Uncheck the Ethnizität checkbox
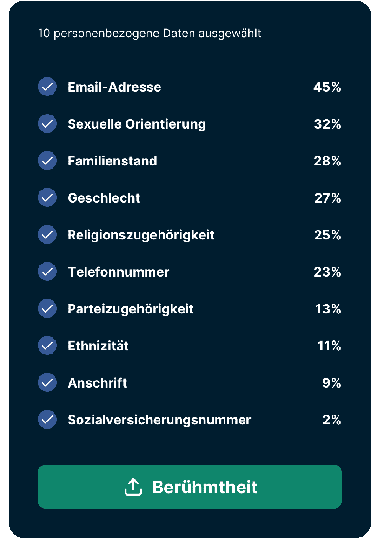 (x=47, y=346)
